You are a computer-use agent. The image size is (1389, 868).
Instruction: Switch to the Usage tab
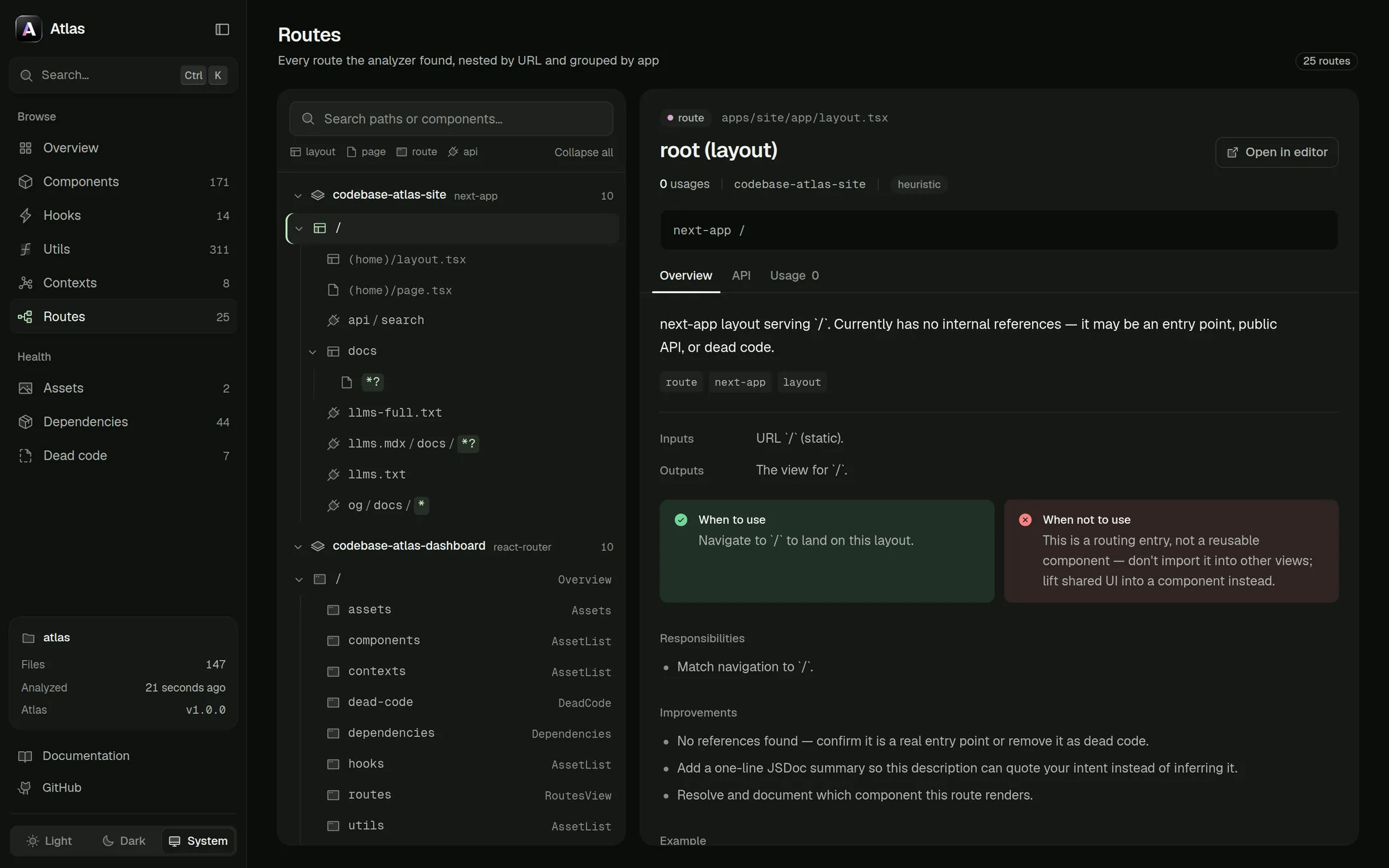coord(794,276)
